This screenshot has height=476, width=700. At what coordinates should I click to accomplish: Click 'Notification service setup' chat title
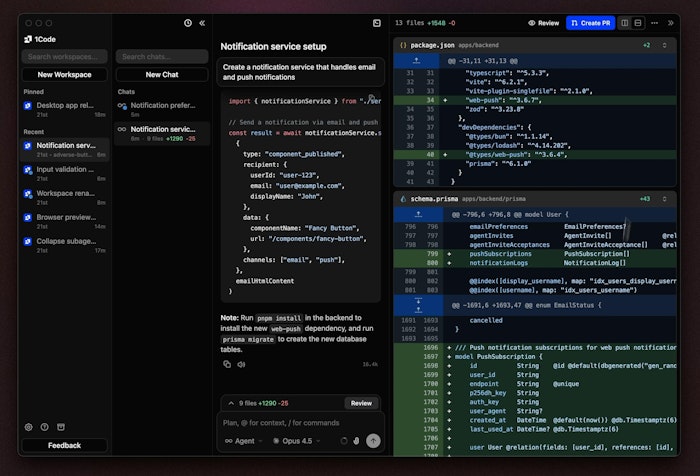tap(273, 46)
